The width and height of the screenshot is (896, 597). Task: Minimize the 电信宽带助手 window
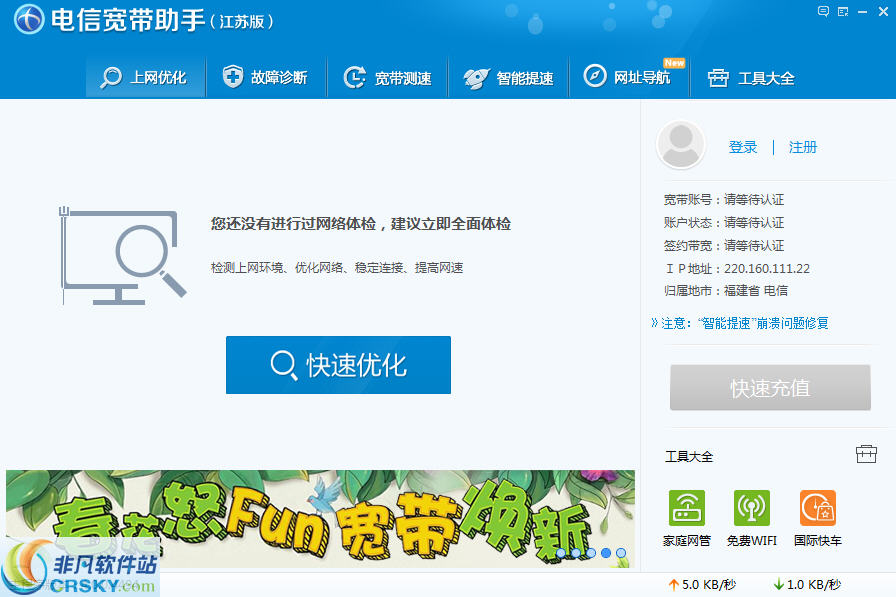(862, 11)
